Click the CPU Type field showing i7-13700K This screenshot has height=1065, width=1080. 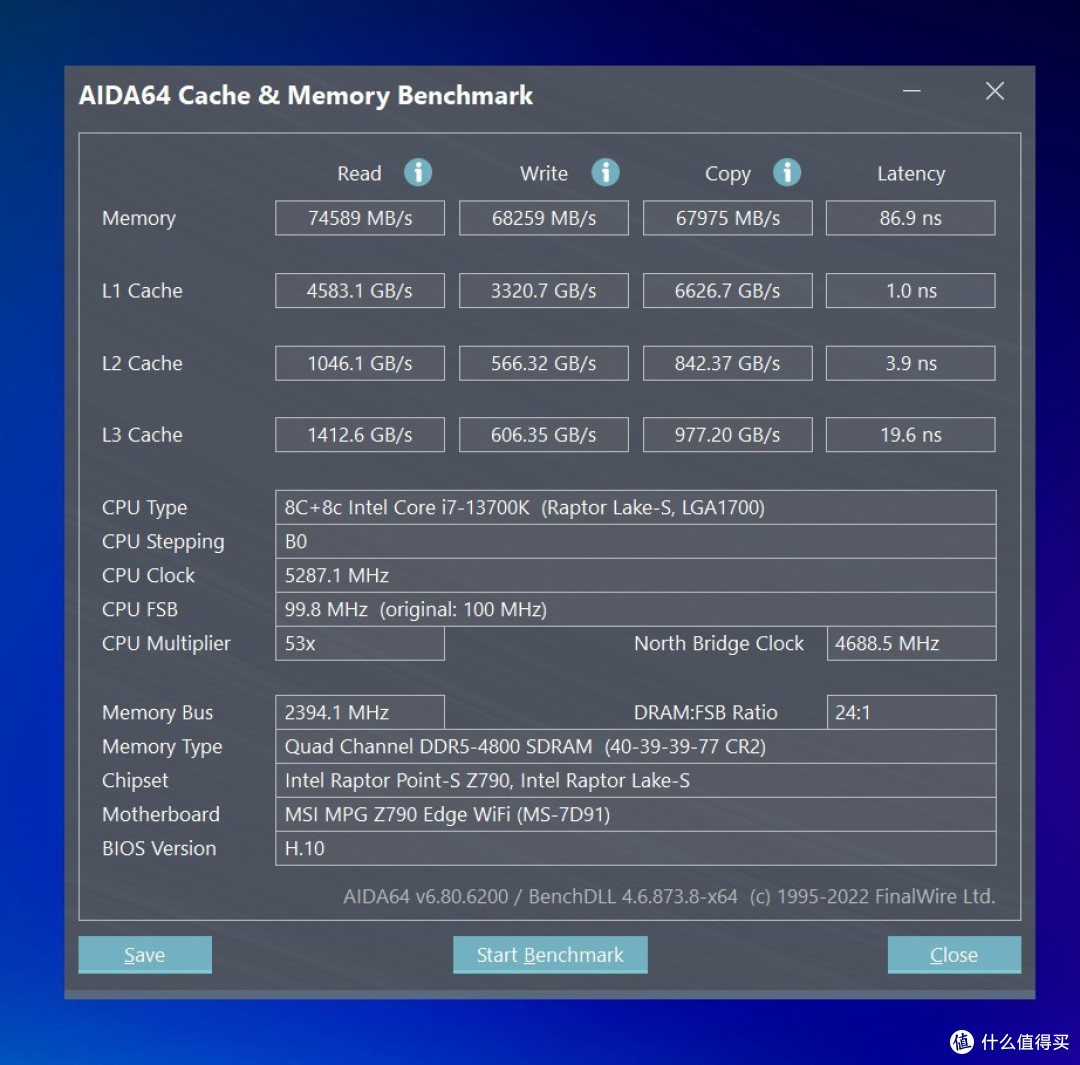[636, 508]
